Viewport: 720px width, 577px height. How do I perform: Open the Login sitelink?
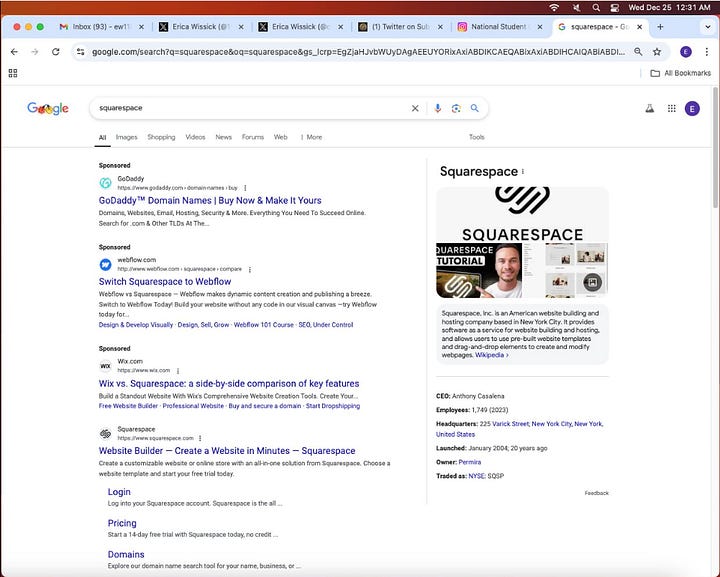tap(119, 492)
